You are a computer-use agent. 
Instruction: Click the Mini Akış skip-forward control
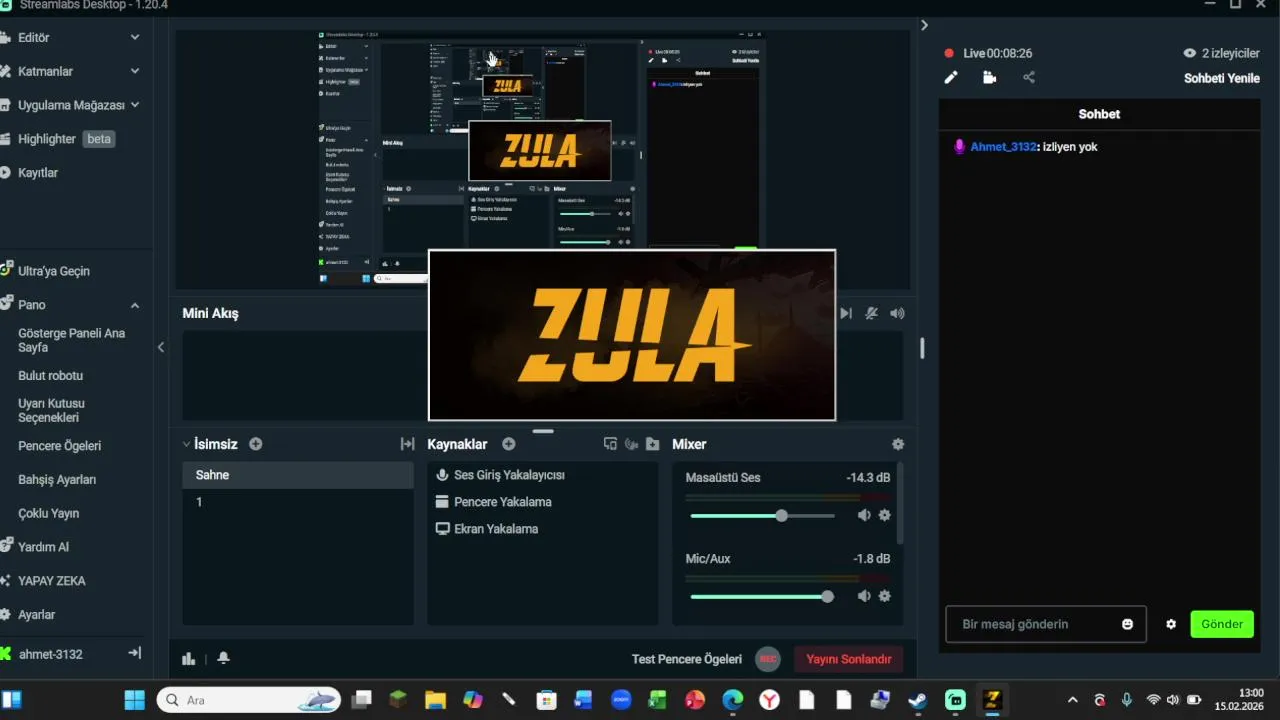point(846,313)
